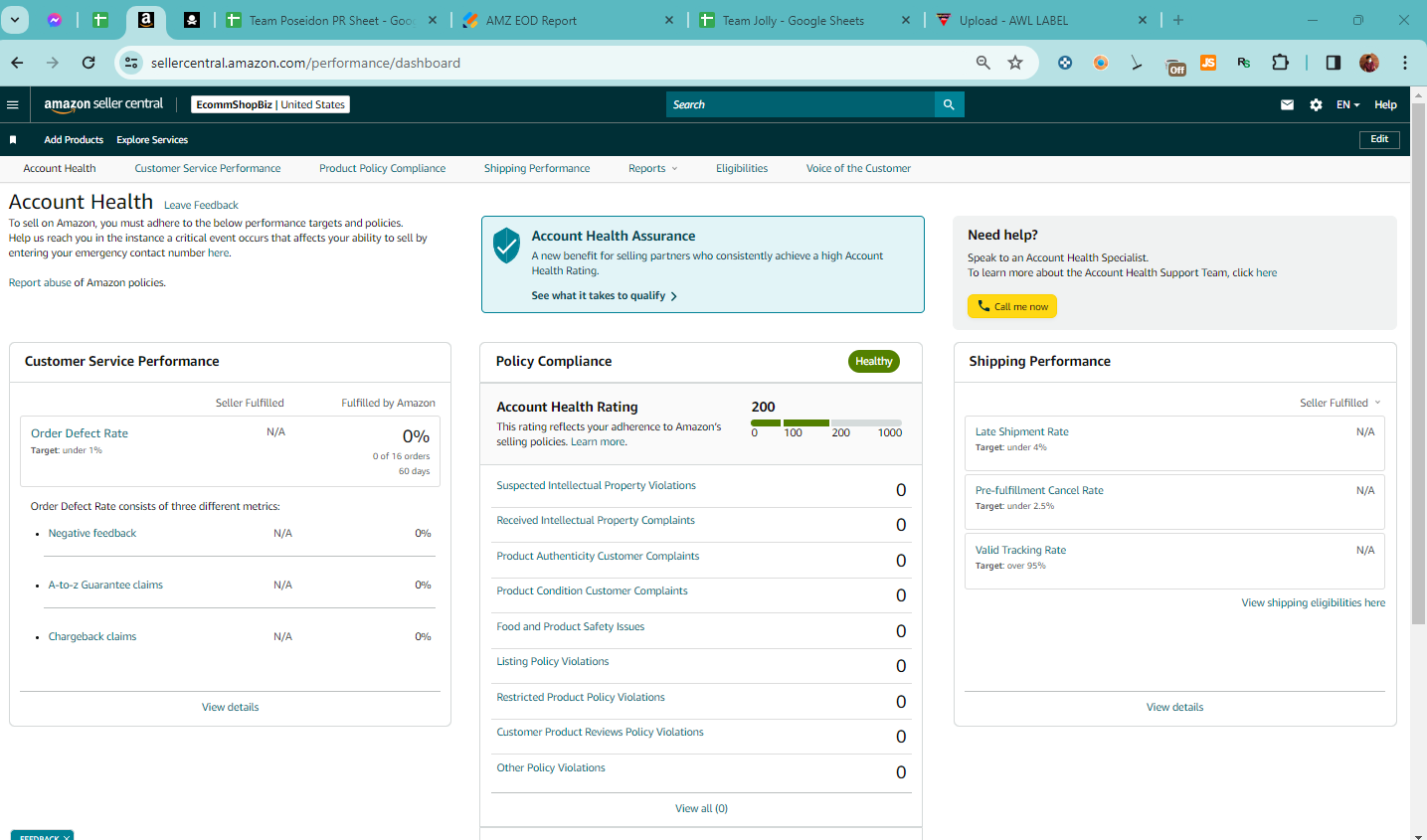Screen dimensions: 1427x840
Task: Open the Eligibilities nav tab
Action: tap(742, 169)
